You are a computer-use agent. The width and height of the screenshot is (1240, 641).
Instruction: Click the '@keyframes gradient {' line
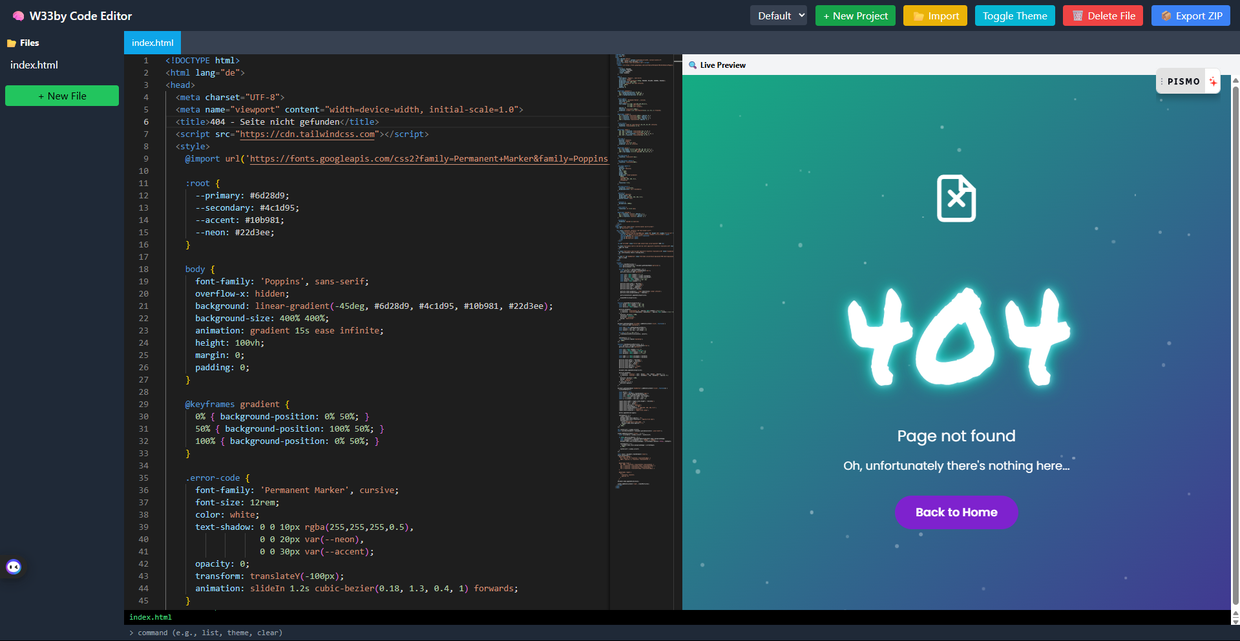point(237,404)
